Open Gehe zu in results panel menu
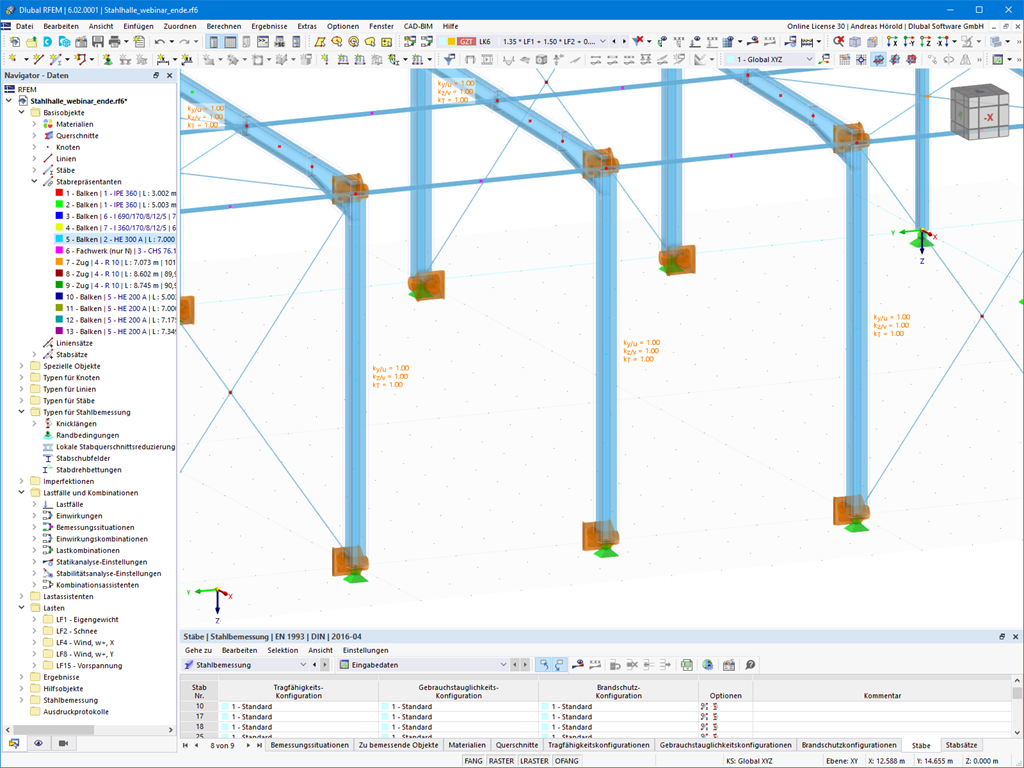Viewport: 1024px width, 768px height. 198,650
